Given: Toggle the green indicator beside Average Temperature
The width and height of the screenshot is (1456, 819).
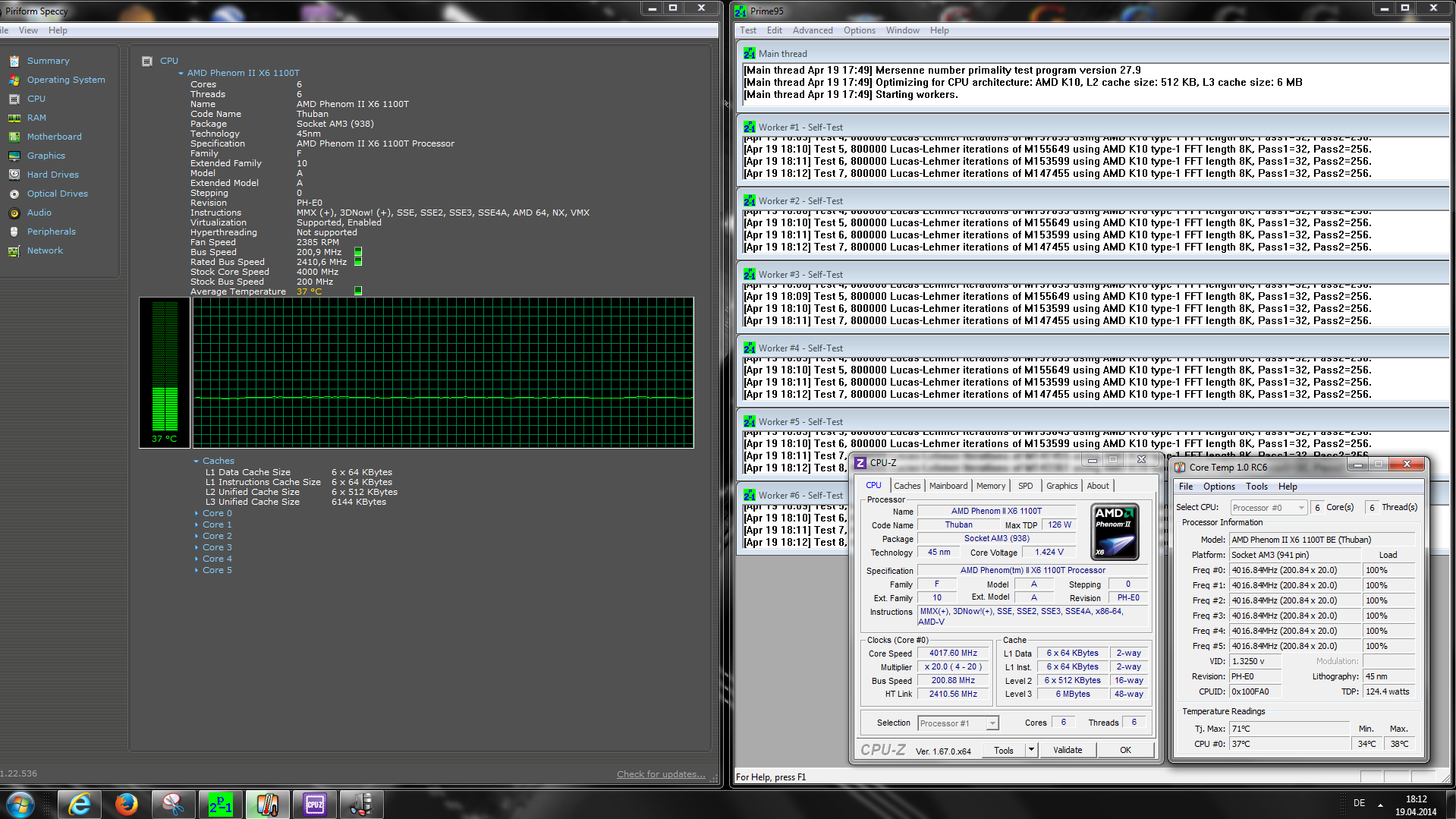Looking at the screenshot, I should point(358,291).
